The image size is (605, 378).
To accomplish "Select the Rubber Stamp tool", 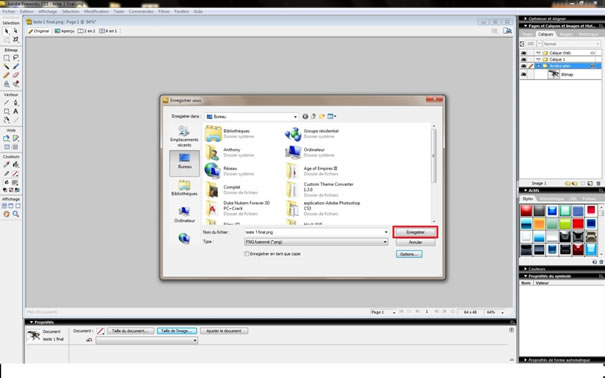I will coord(15,84).
